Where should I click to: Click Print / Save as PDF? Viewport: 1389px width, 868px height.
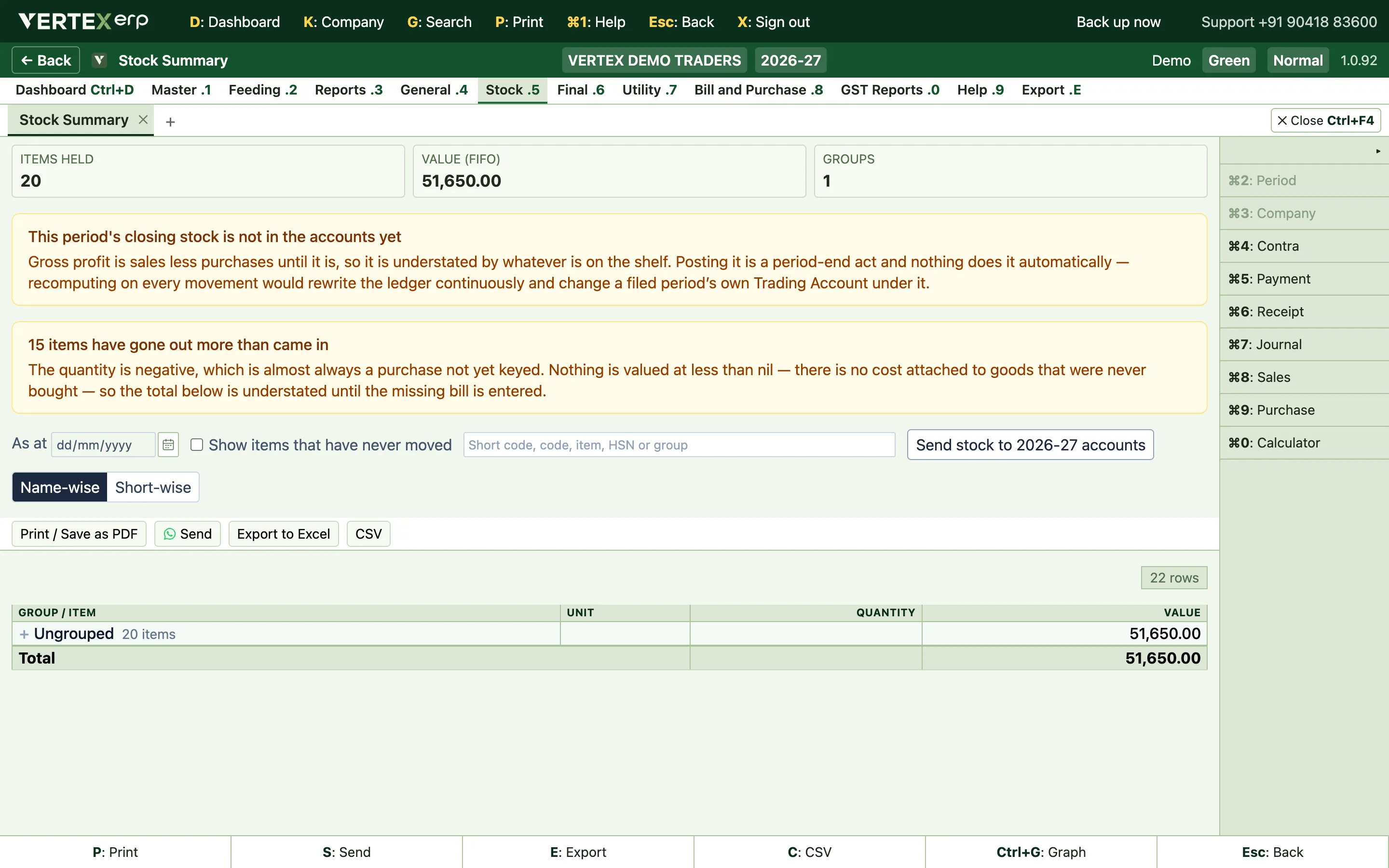(x=79, y=534)
